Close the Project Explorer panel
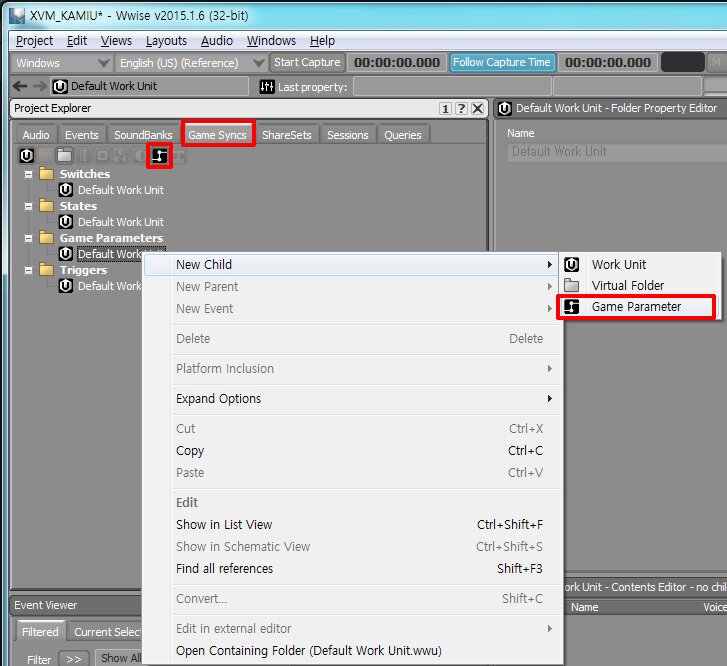This screenshot has width=727, height=666. pos(478,109)
